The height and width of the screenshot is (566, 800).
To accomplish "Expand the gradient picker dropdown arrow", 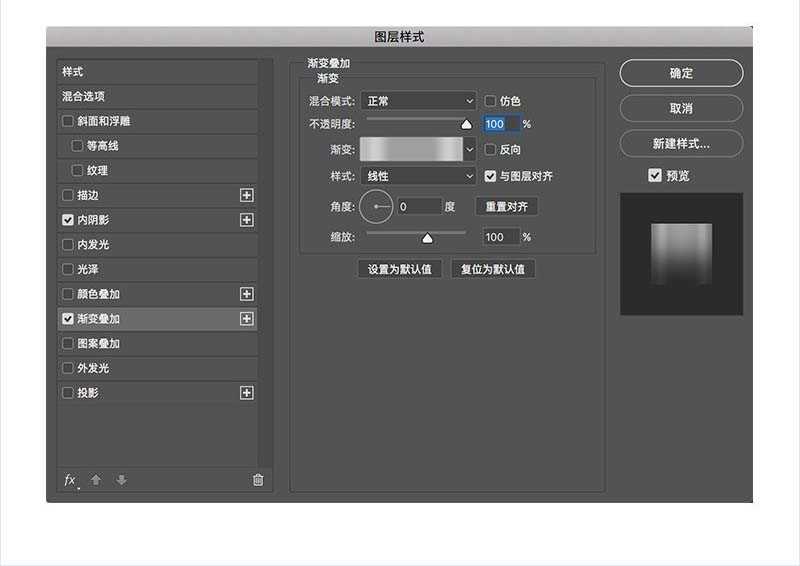I will click(x=470, y=149).
